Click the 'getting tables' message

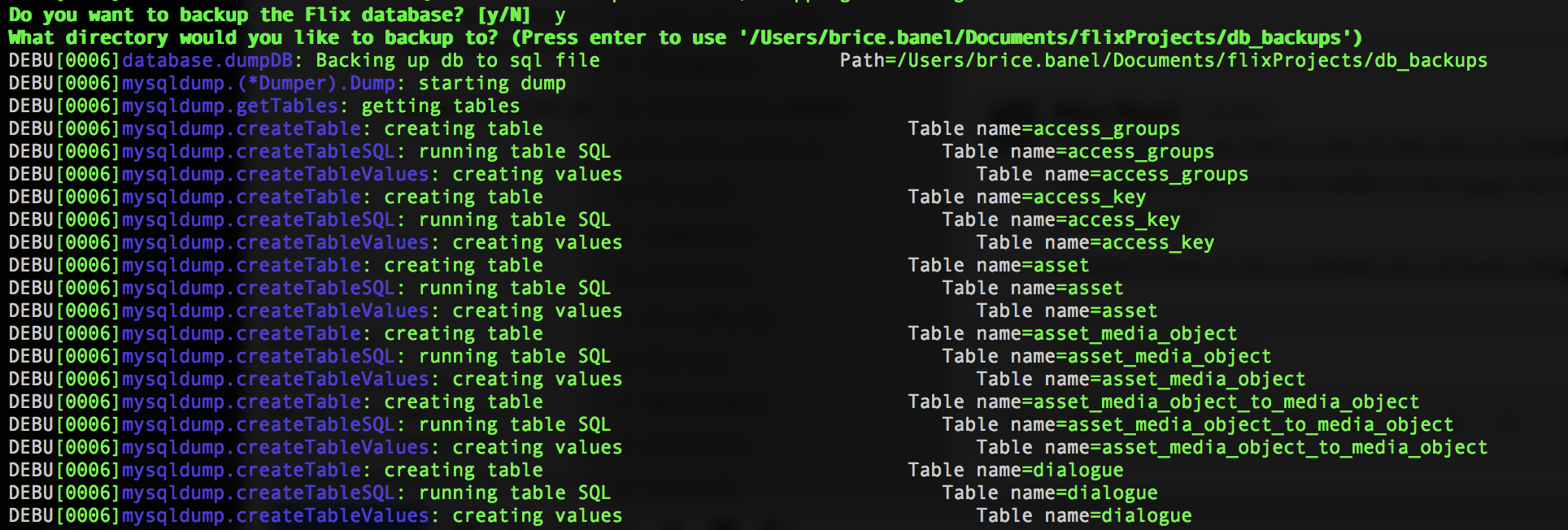[x=440, y=106]
